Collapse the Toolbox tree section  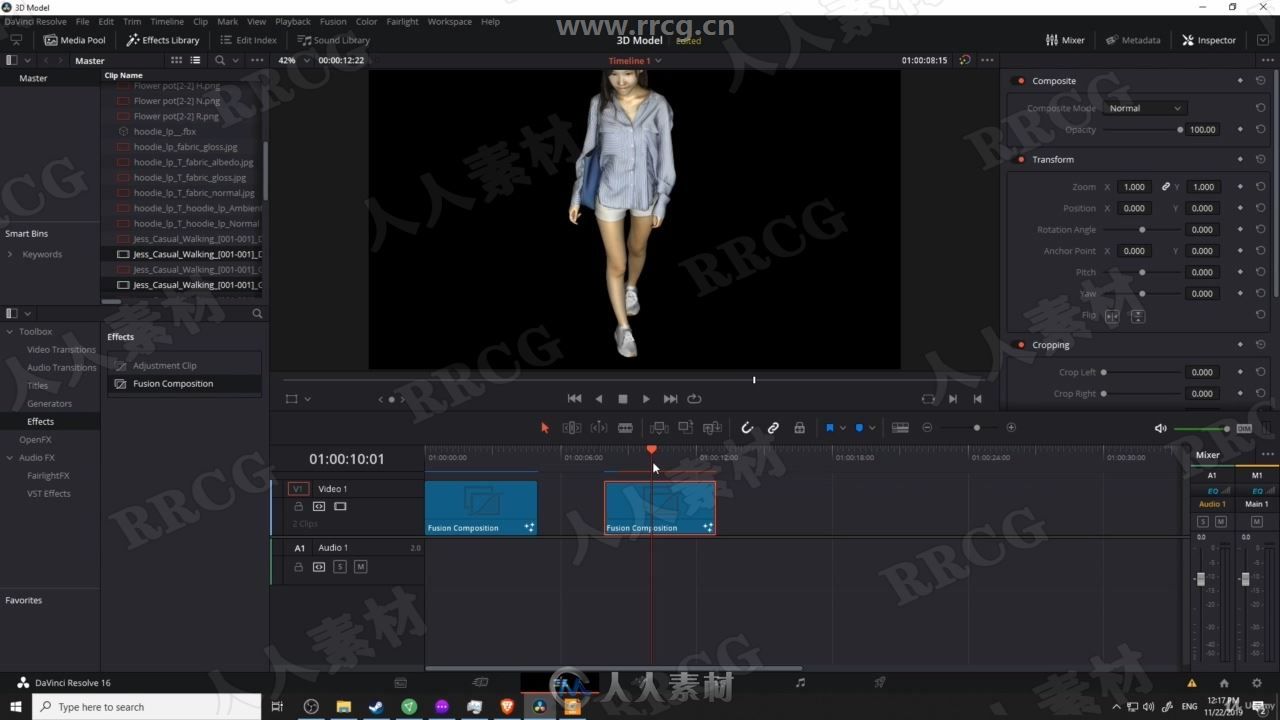[x=10, y=331]
